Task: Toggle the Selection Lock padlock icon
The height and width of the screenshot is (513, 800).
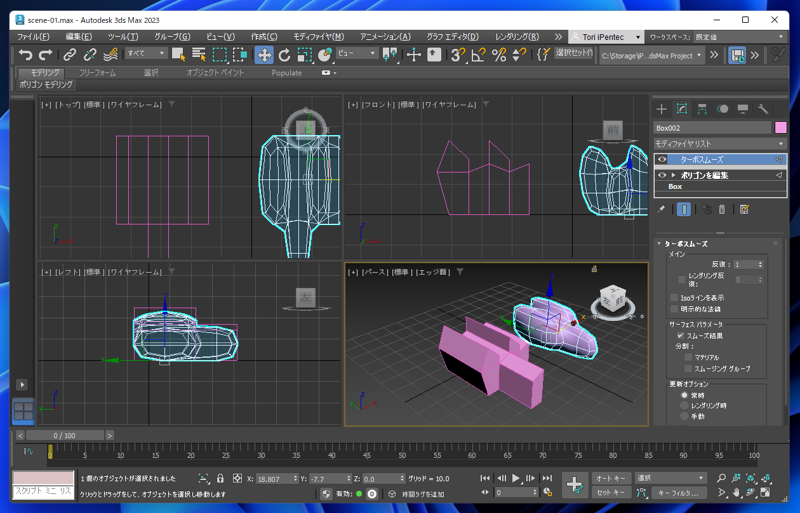Action: [220, 478]
